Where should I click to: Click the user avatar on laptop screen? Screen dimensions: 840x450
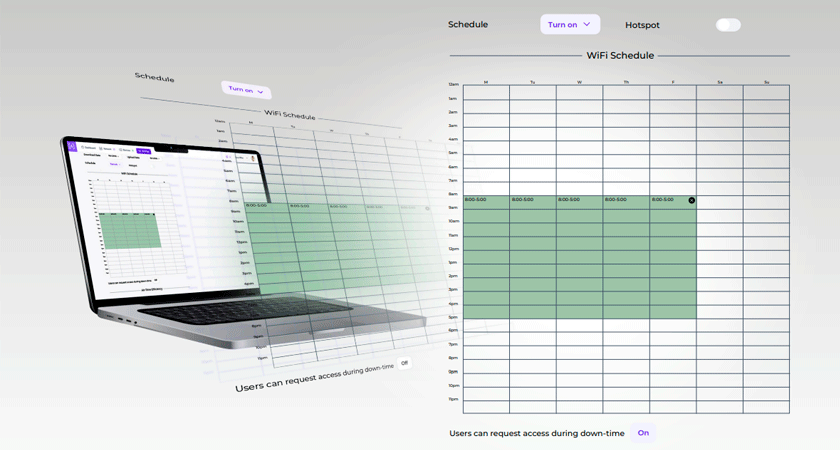(251, 157)
